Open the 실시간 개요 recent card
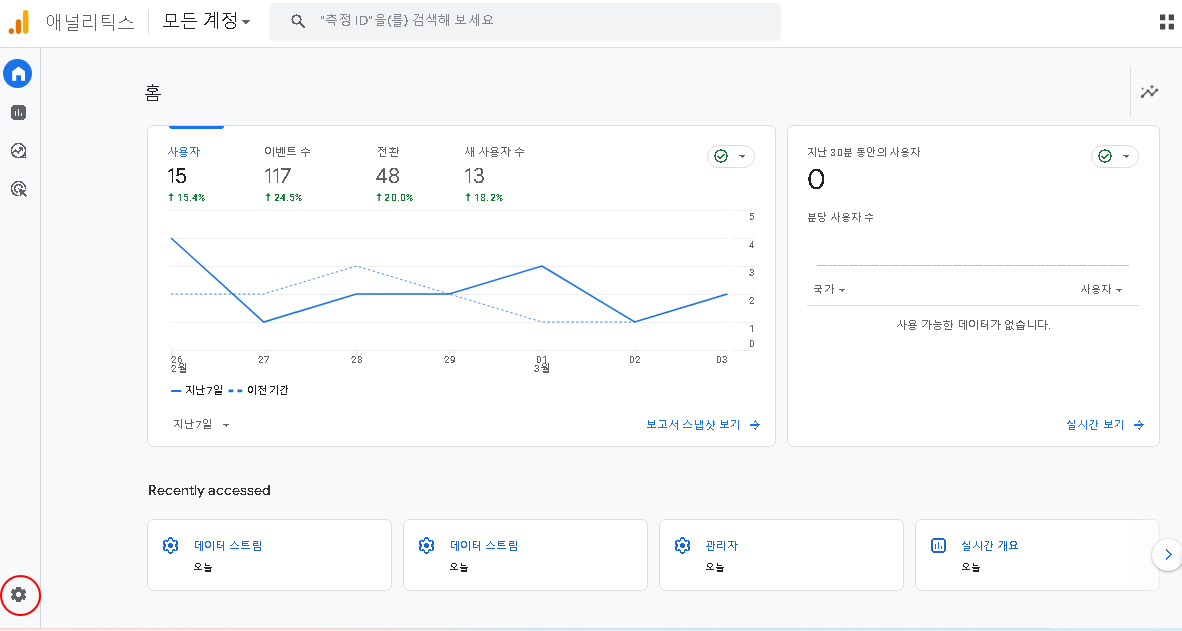Image resolution: width=1182 pixels, height=631 pixels. [x=1037, y=555]
